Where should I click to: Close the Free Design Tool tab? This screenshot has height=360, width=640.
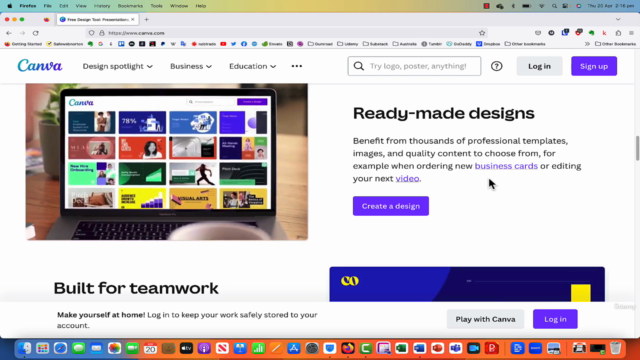133,20
